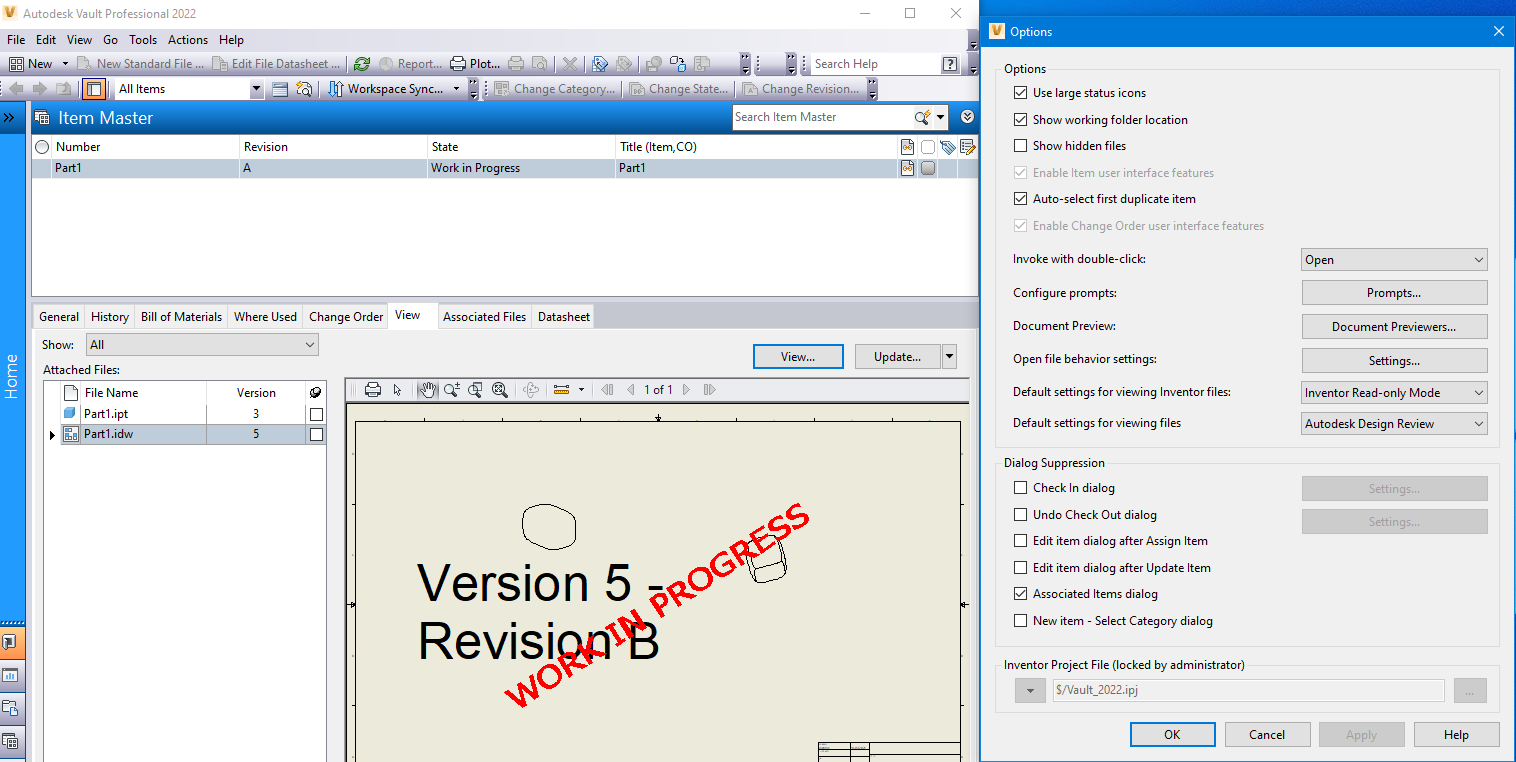This screenshot has height=762, width=1516.
Task: Click the Fit to Window zoom icon
Action: [500, 390]
